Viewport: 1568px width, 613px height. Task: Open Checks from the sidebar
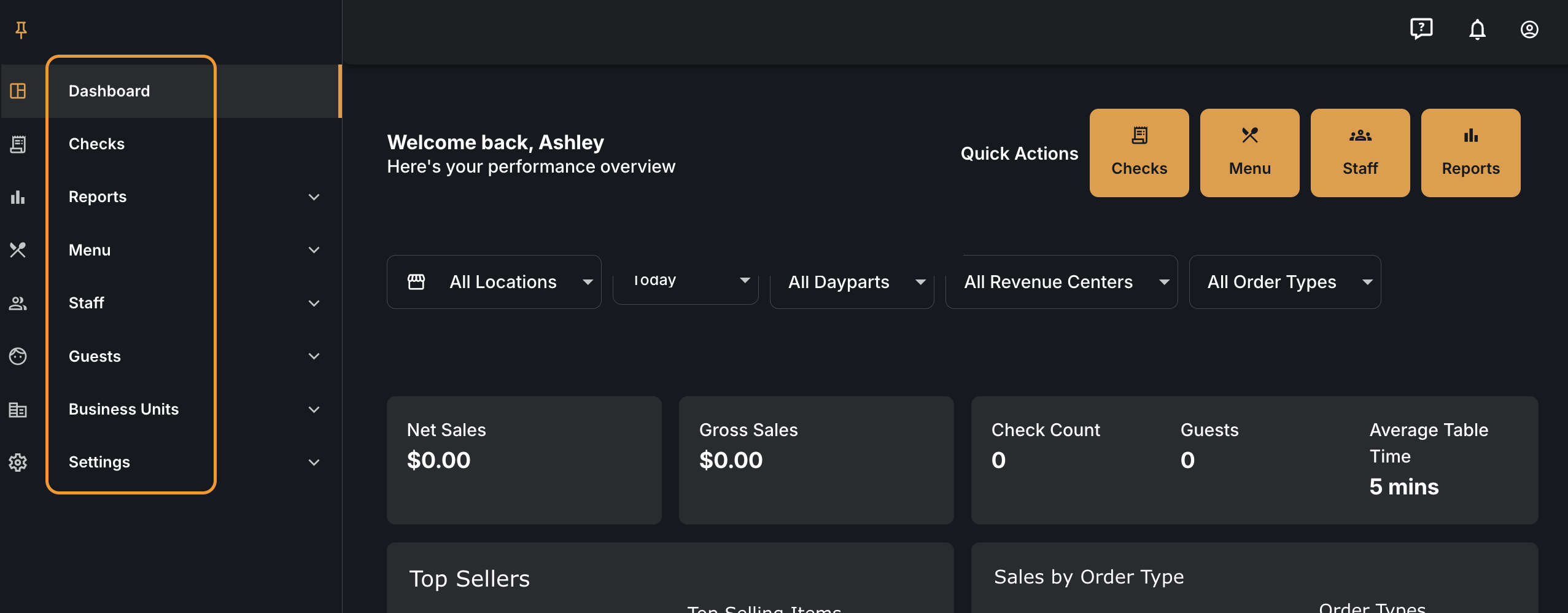171,144
